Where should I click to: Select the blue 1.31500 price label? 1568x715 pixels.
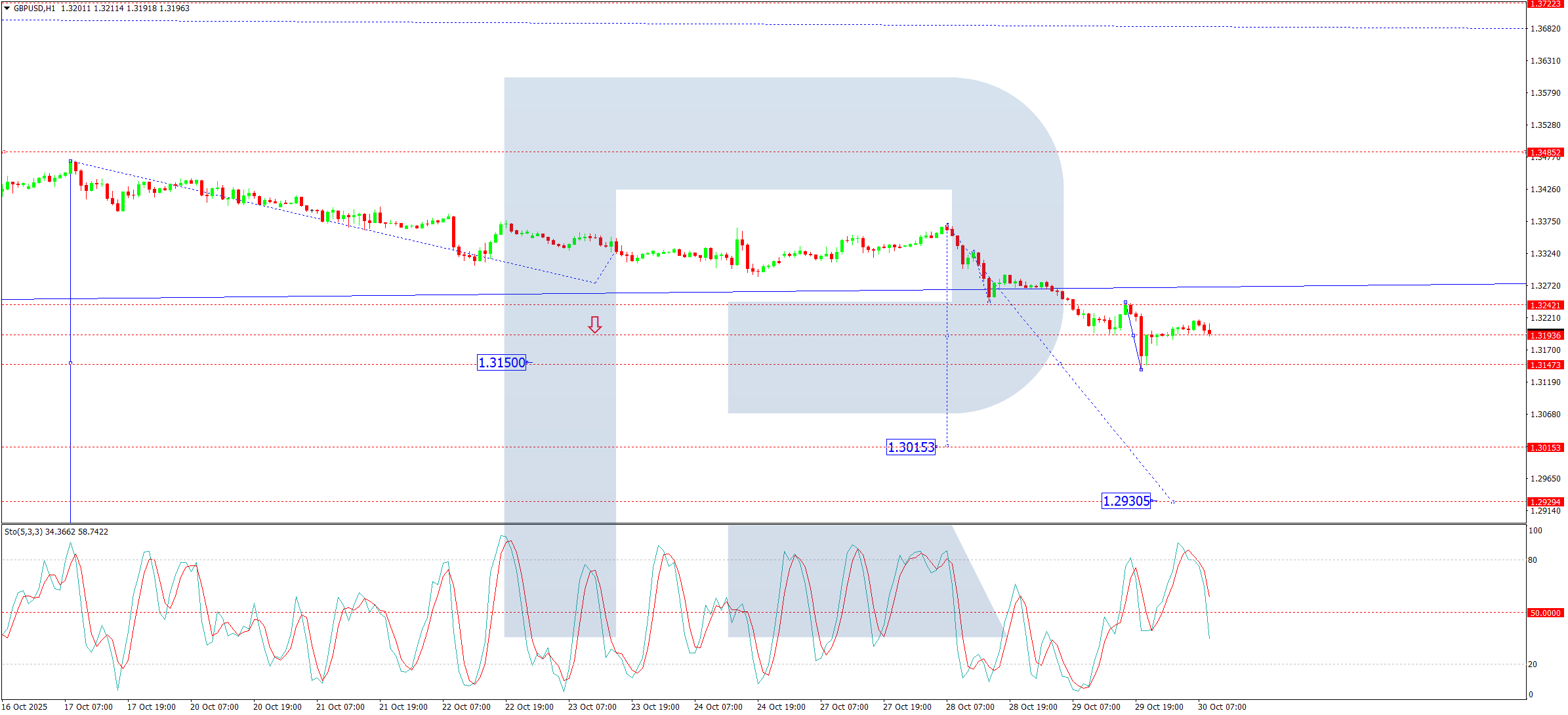tap(501, 363)
